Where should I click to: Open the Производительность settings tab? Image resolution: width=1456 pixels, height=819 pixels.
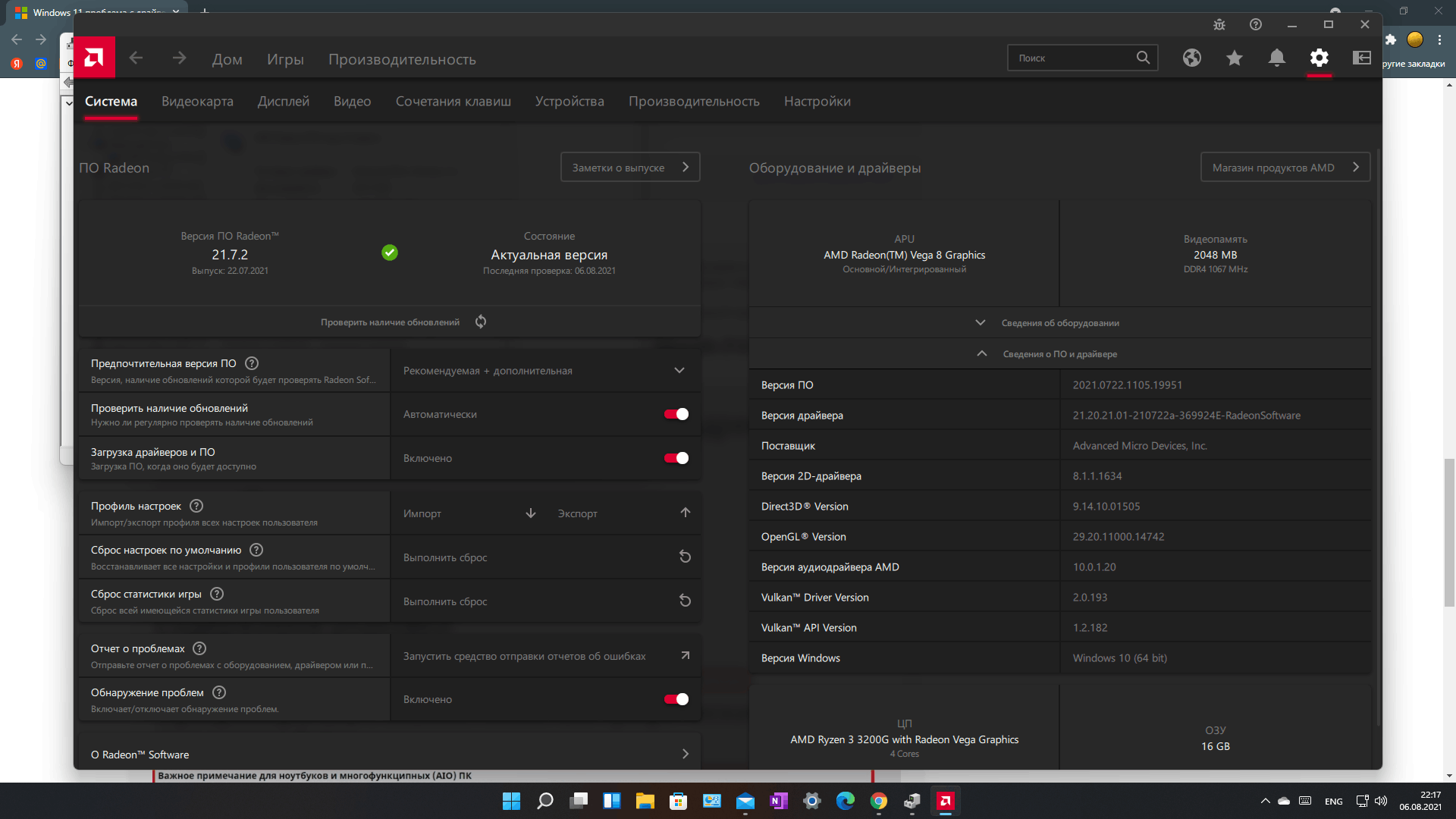694,102
